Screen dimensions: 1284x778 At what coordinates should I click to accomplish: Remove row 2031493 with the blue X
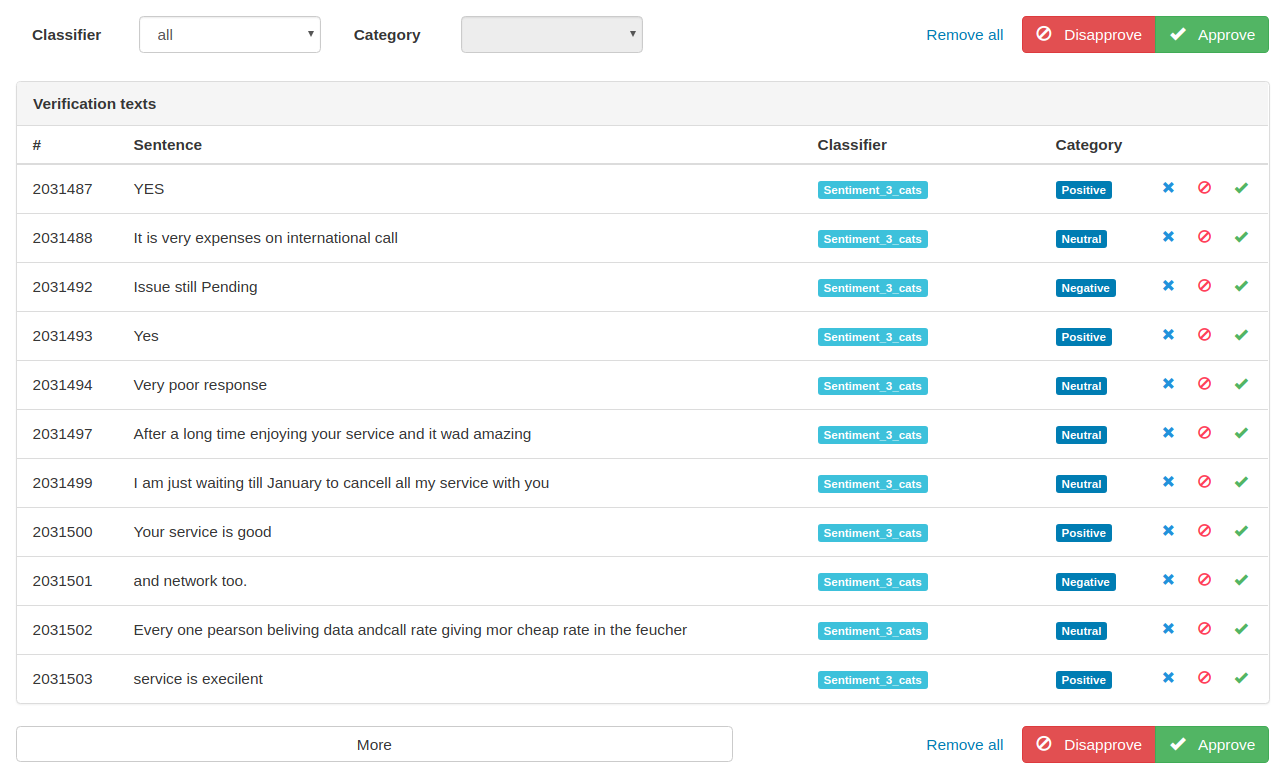1168,335
